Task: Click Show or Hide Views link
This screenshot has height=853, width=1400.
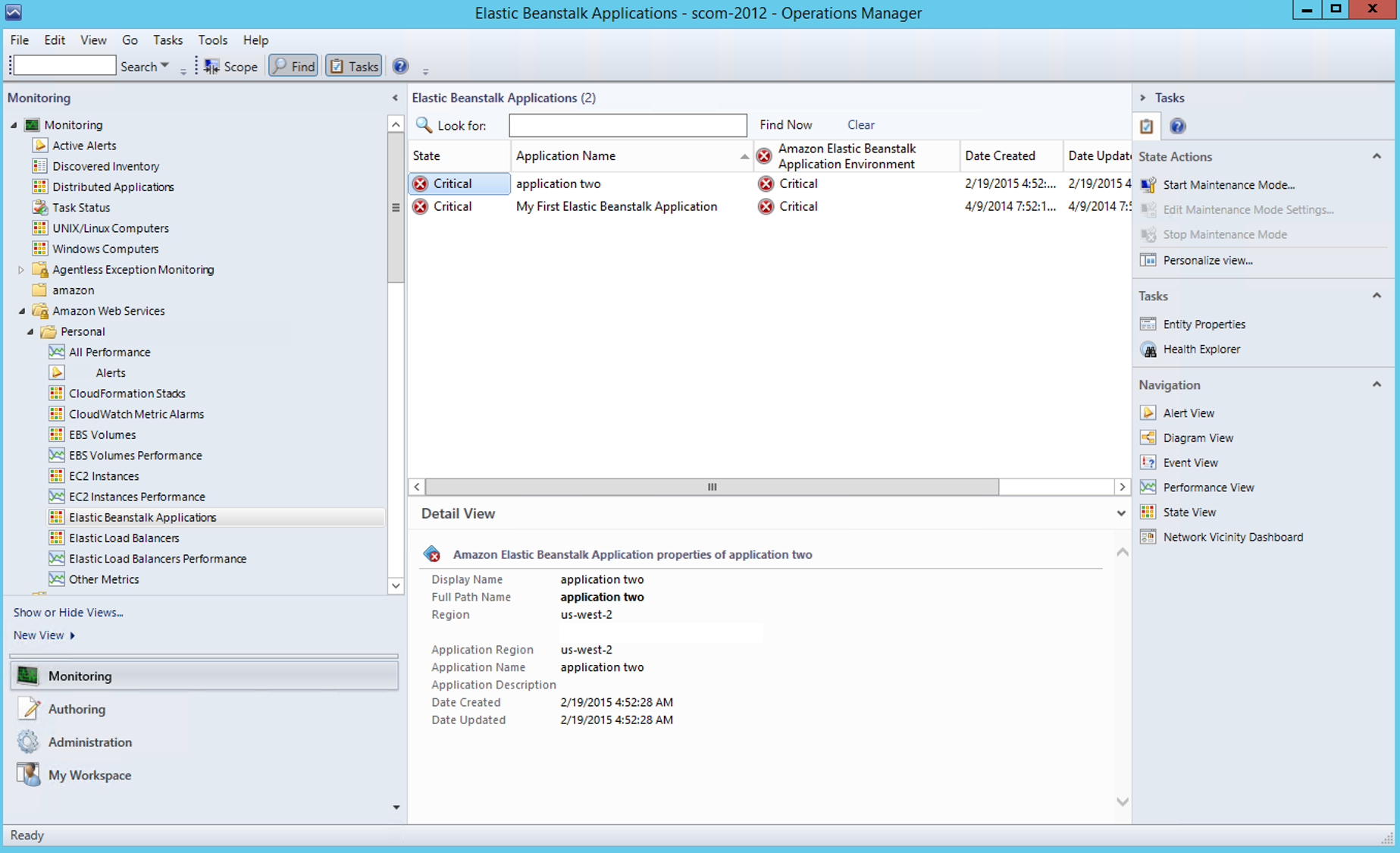Action: pyautogui.click(x=68, y=612)
